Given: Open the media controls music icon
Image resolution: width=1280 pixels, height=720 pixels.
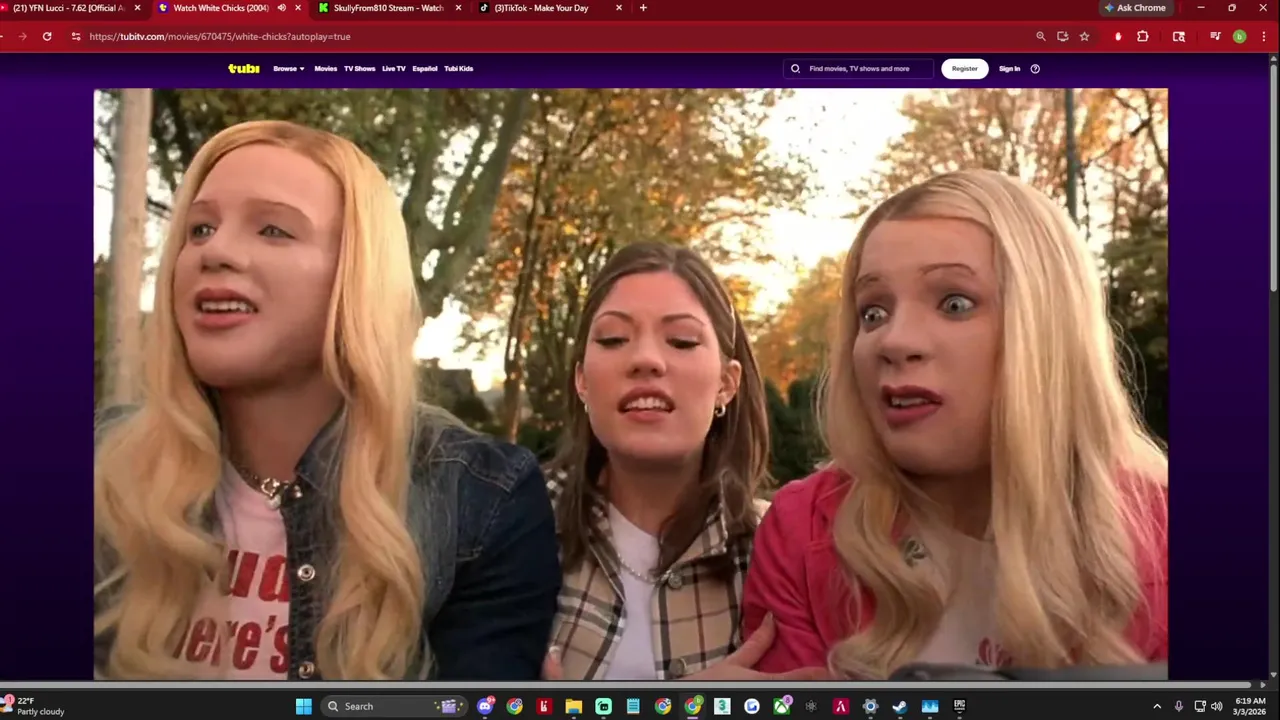Looking at the screenshot, I should 1215,36.
